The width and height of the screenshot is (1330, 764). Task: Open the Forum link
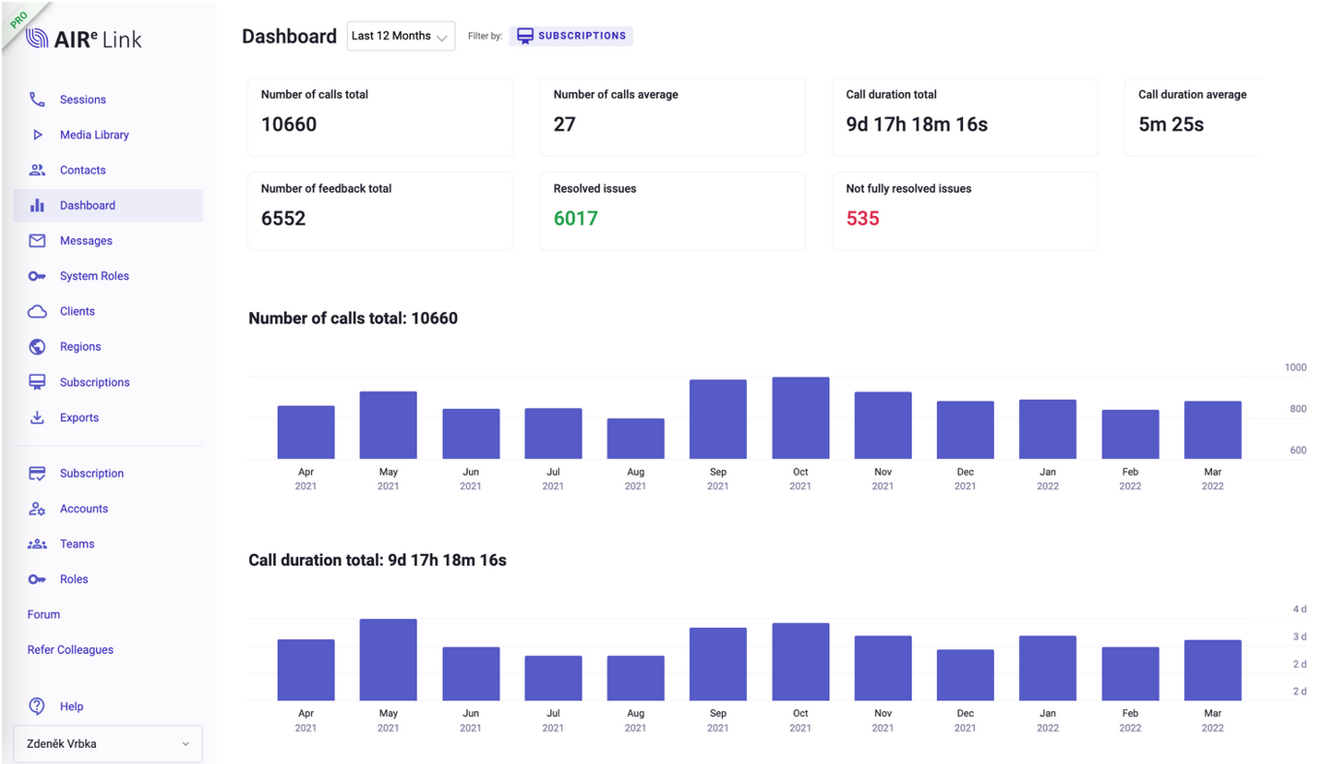pyautogui.click(x=44, y=615)
